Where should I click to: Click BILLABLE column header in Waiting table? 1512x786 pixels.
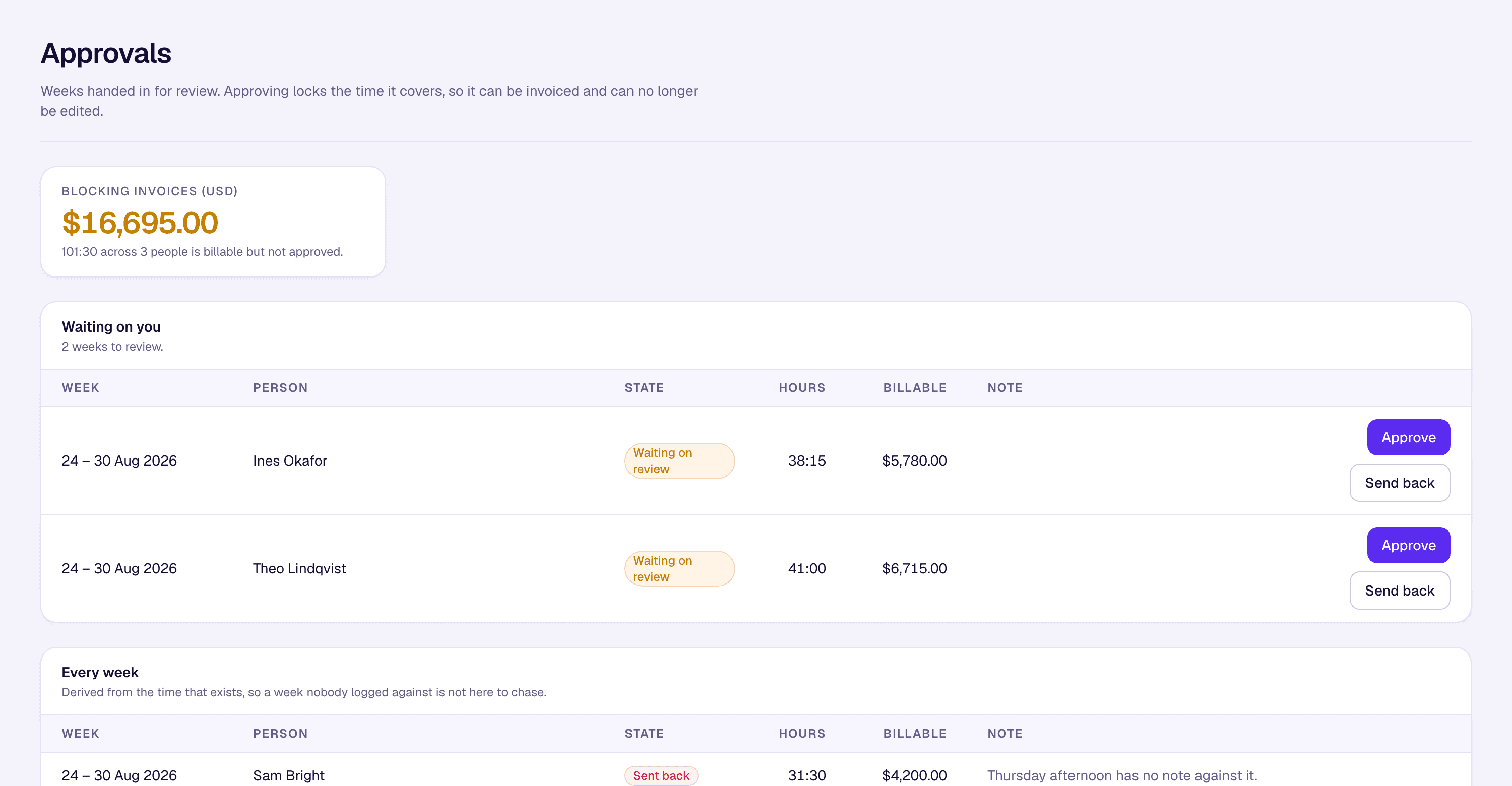pyautogui.click(x=914, y=388)
